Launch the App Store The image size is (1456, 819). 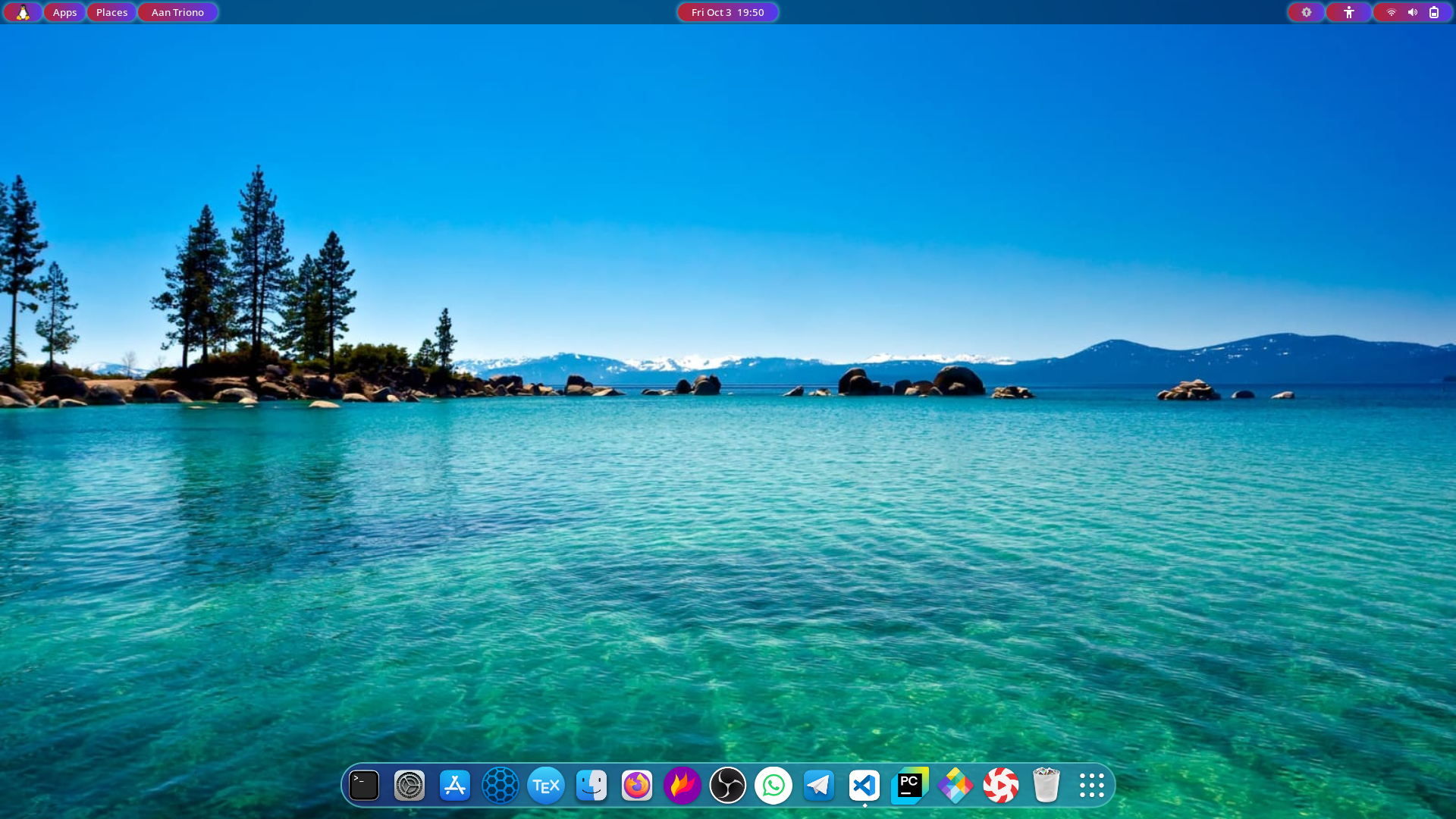(x=454, y=785)
